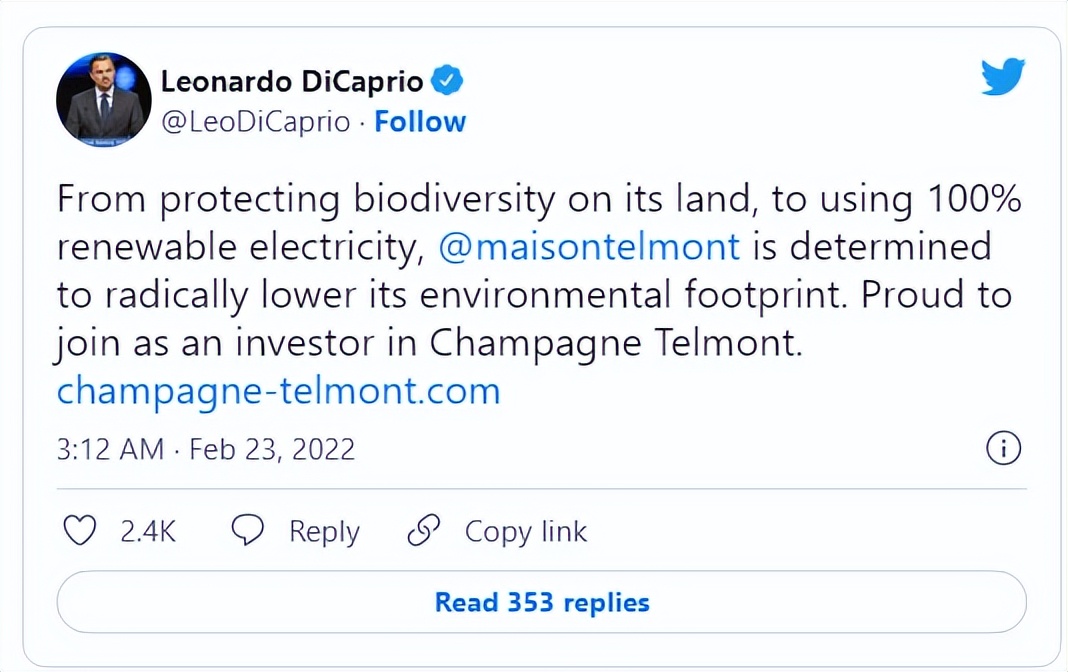Click the @LeoDiCaprio handle
Viewport: 1068px width, 672px height.
point(256,122)
